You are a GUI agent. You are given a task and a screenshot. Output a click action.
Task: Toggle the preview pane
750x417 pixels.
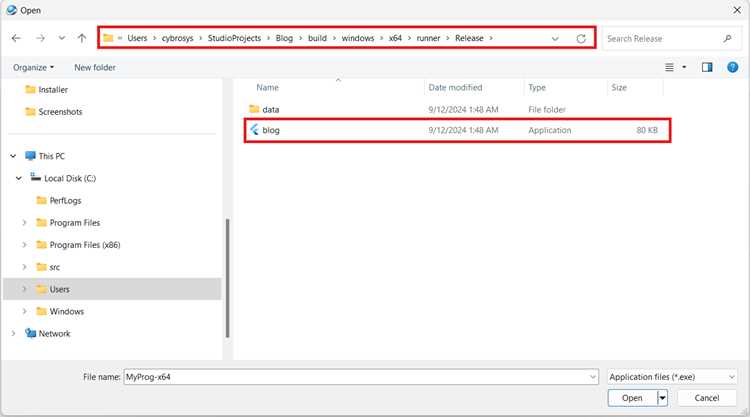pyautogui.click(x=707, y=67)
